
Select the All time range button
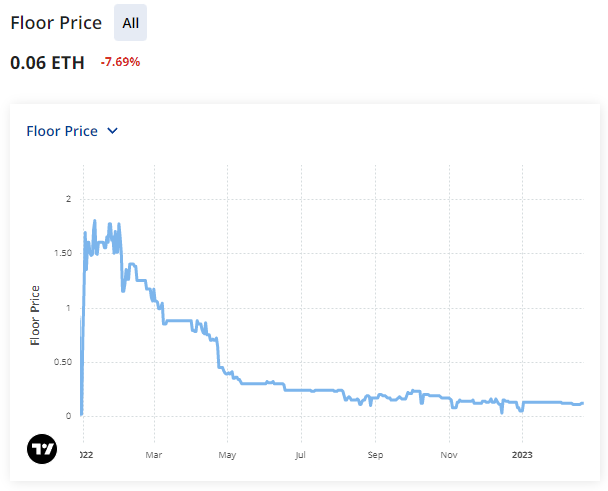coord(130,22)
